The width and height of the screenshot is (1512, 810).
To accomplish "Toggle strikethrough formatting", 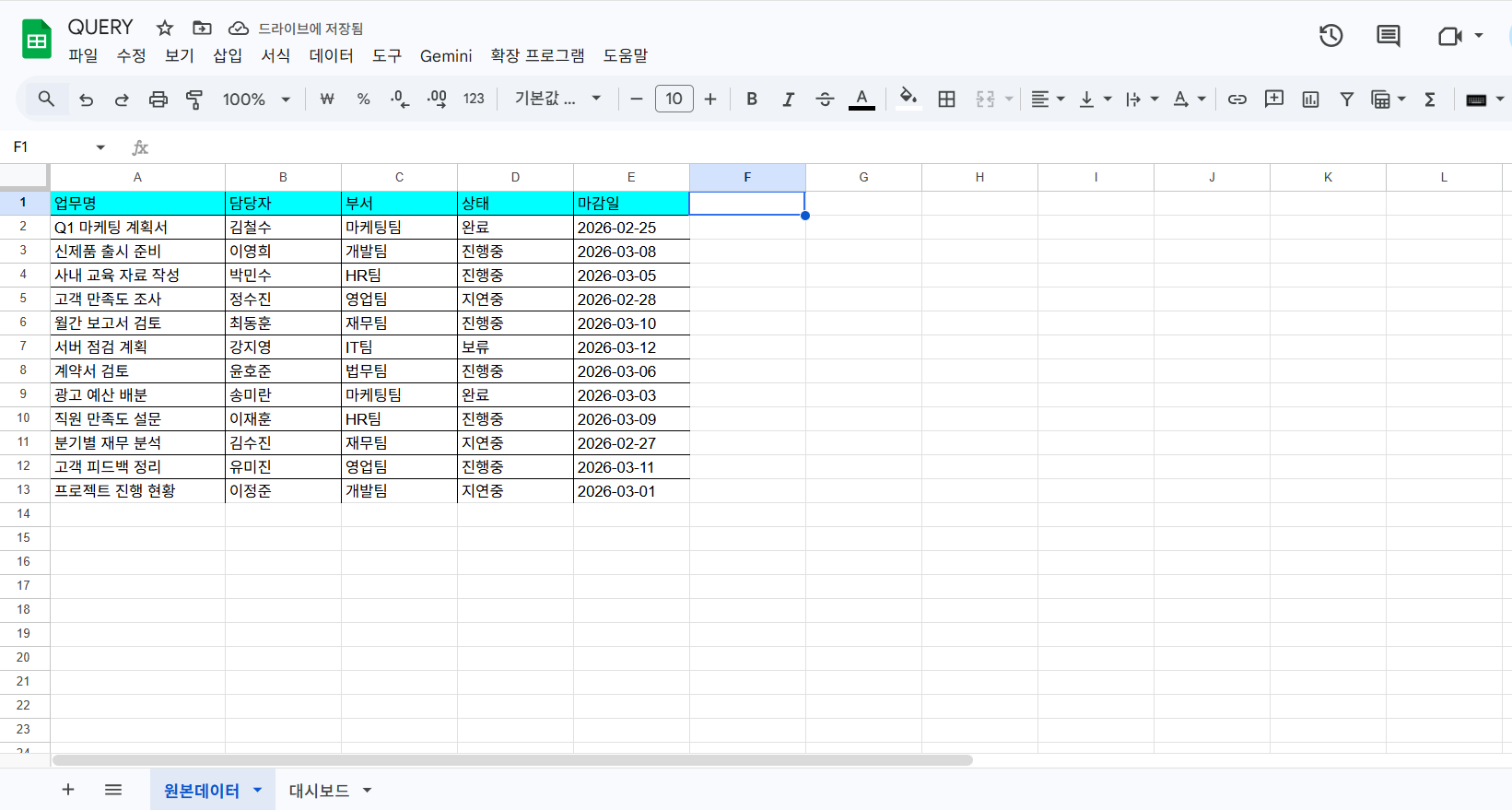I will point(825,100).
